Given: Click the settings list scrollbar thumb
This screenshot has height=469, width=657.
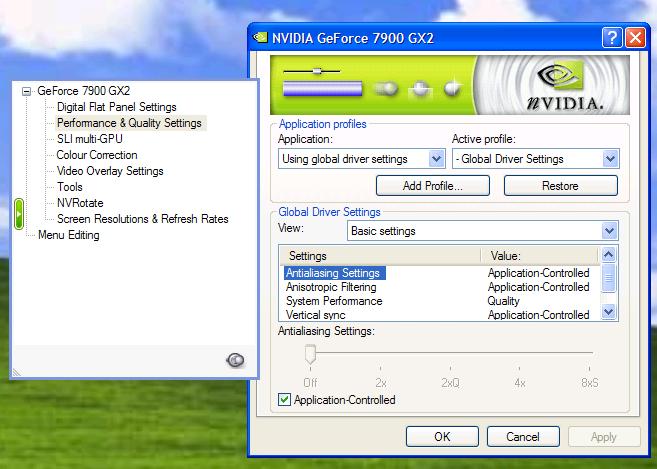Looking at the screenshot, I should coord(609,277).
